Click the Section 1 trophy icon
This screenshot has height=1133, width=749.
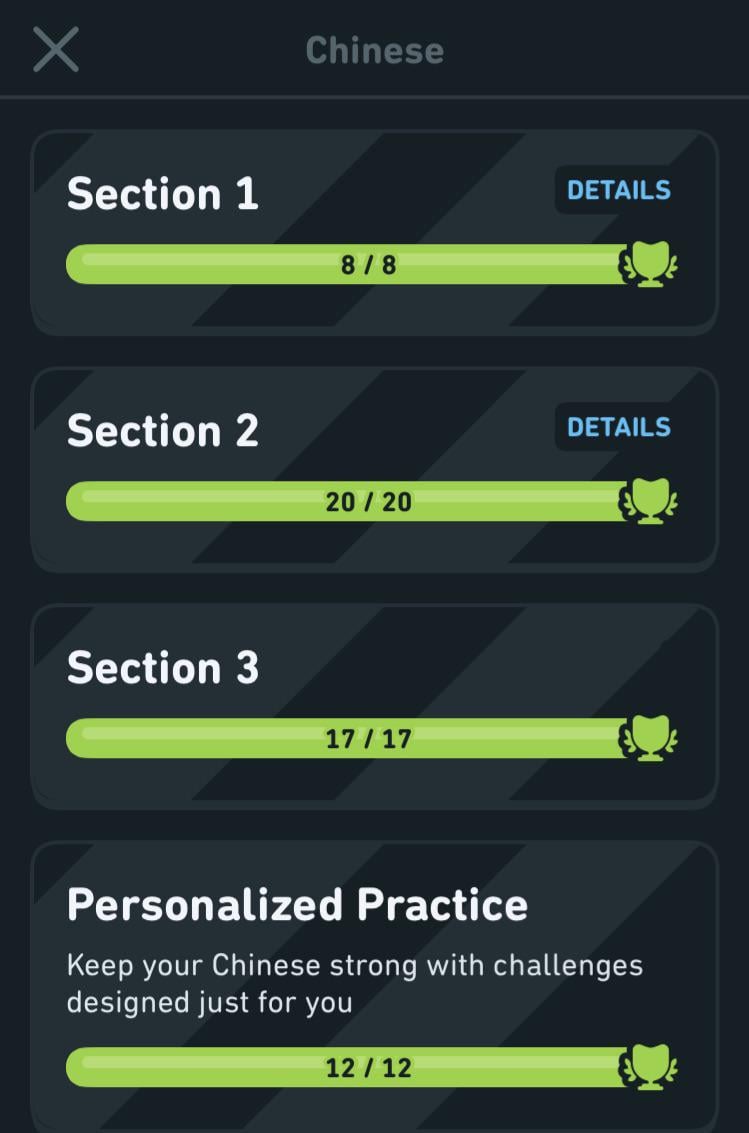[650, 265]
